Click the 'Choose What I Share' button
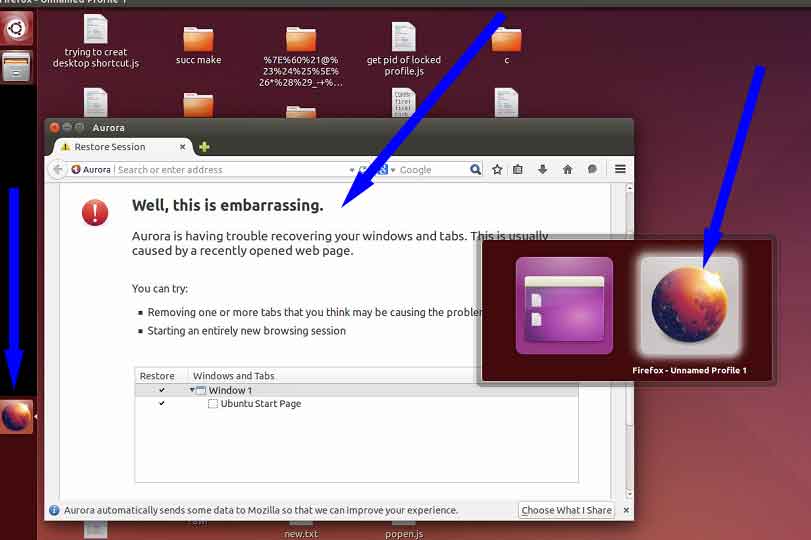Image resolution: width=811 pixels, height=540 pixels. (x=566, y=511)
